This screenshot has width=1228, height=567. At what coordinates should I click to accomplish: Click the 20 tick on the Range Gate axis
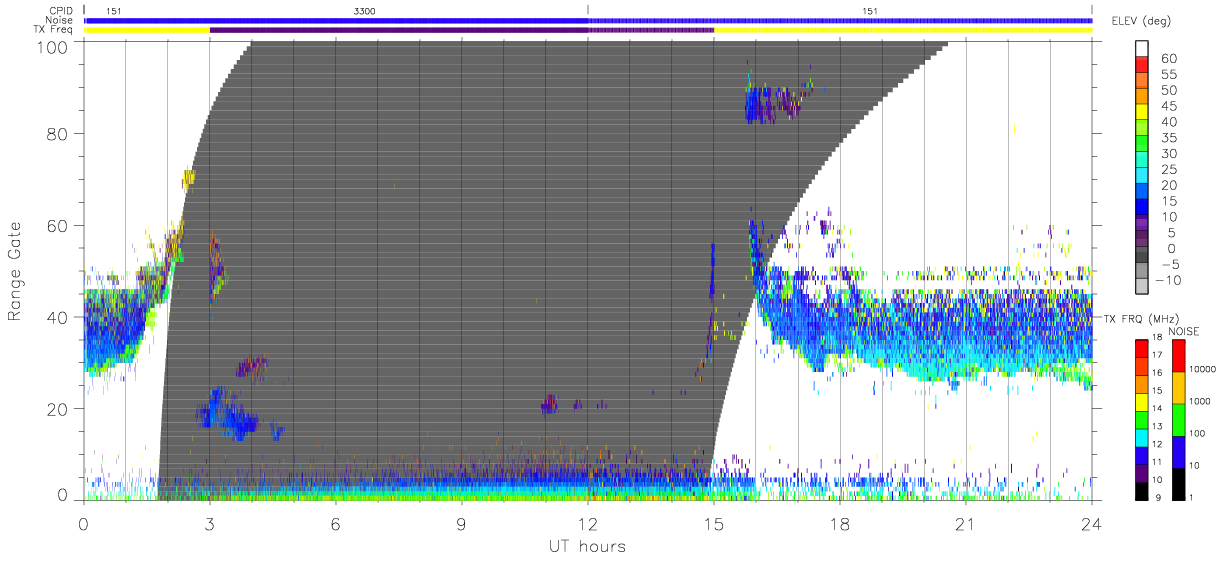click(57, 409)
